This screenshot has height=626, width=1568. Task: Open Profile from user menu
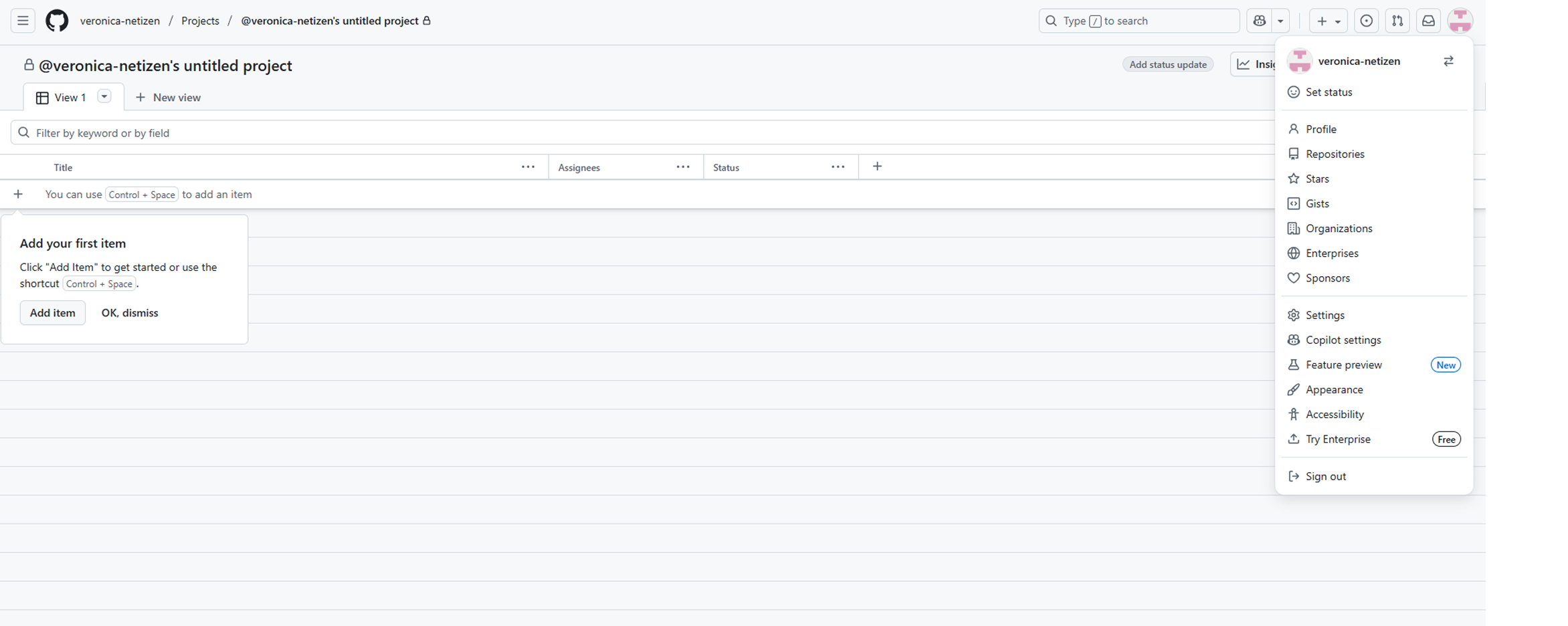1374,129
